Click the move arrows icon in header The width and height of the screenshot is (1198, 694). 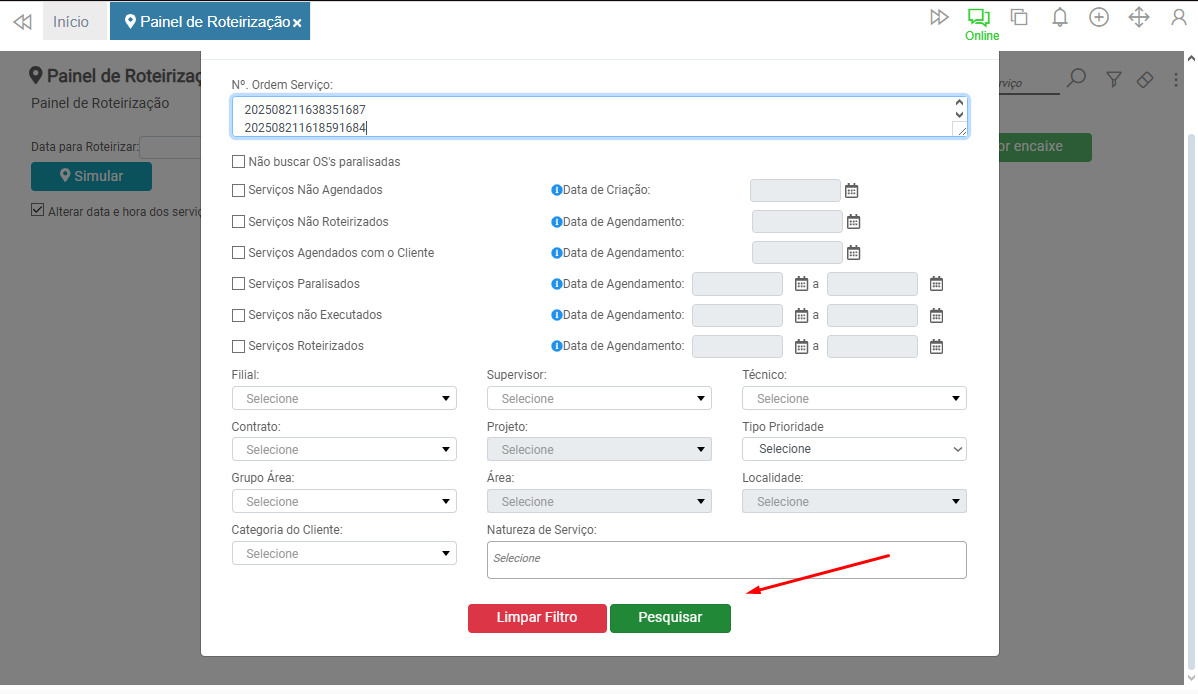[x=1138, y=18]
